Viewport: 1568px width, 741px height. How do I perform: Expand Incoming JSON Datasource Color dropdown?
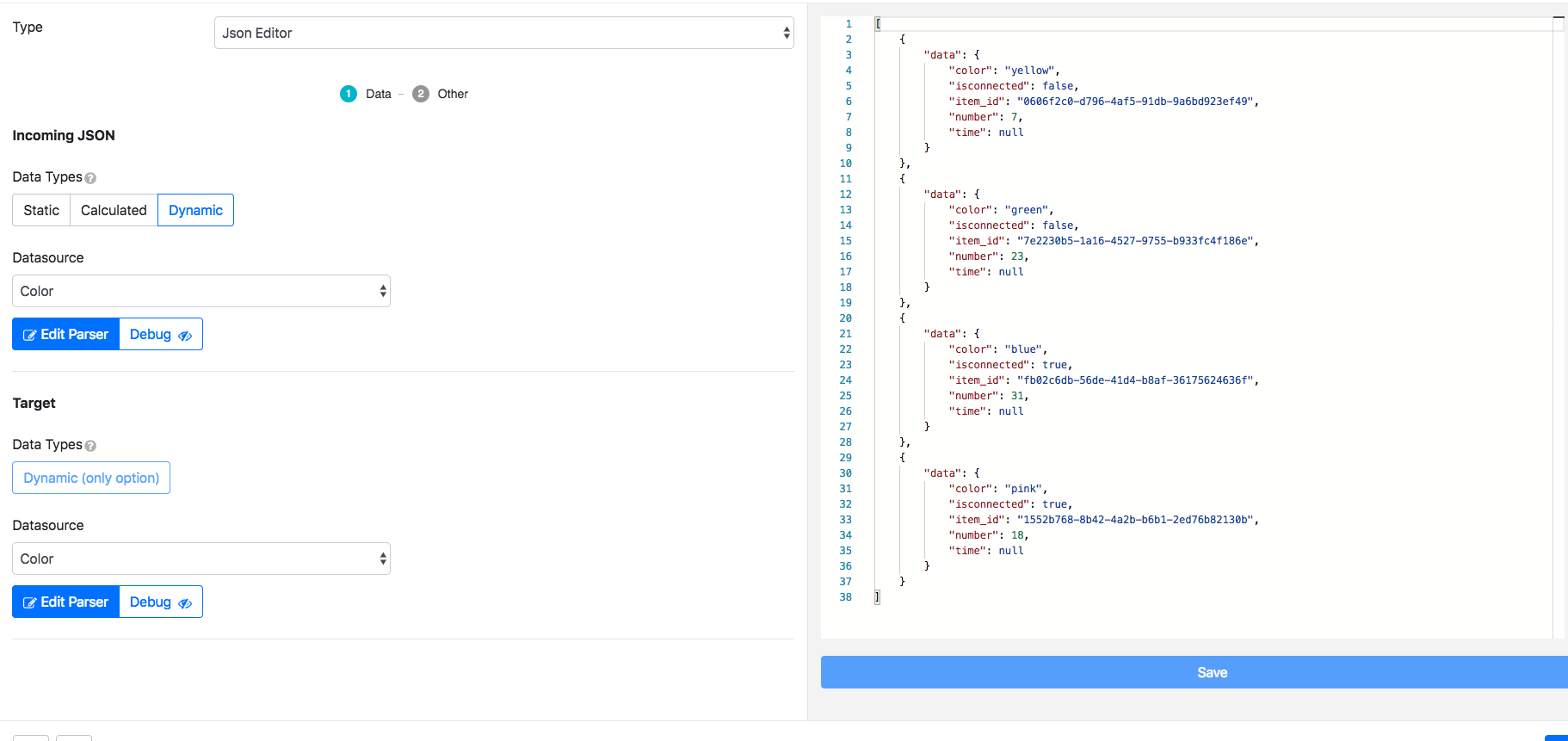point(201,291)
